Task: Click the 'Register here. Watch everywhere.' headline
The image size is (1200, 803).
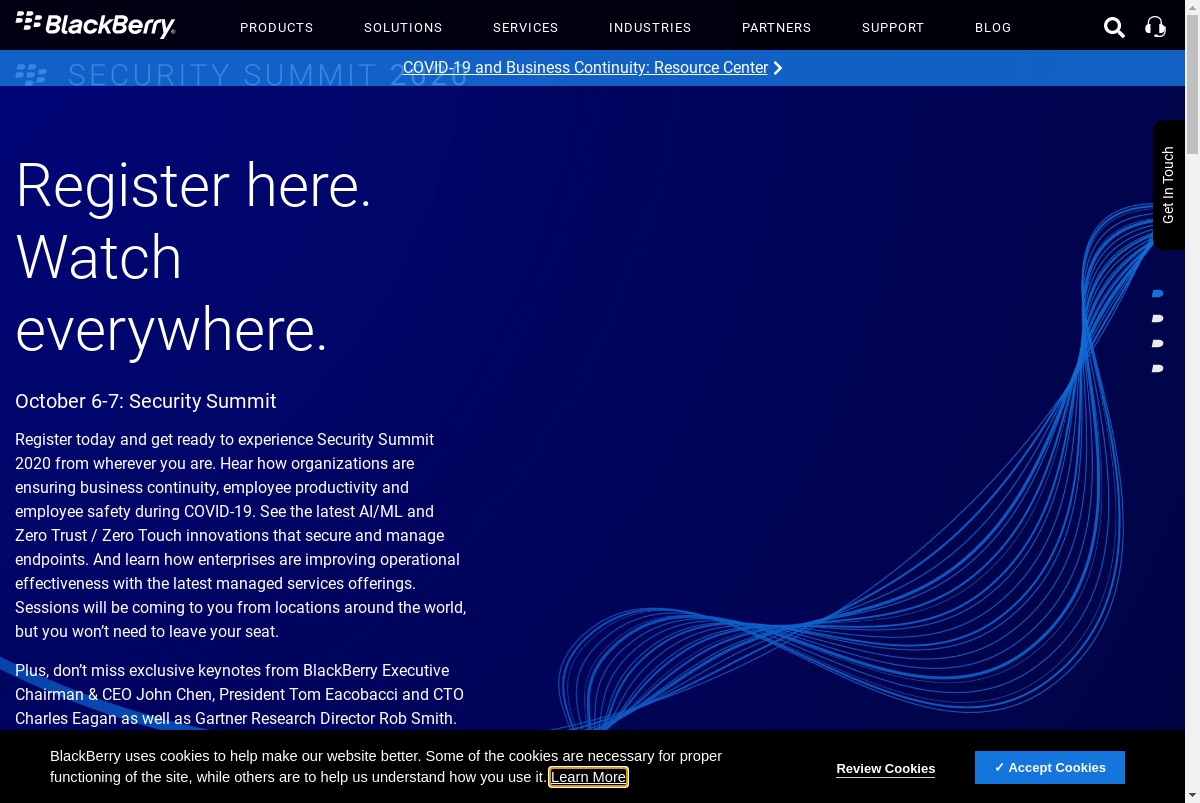Action: point(194,257)
